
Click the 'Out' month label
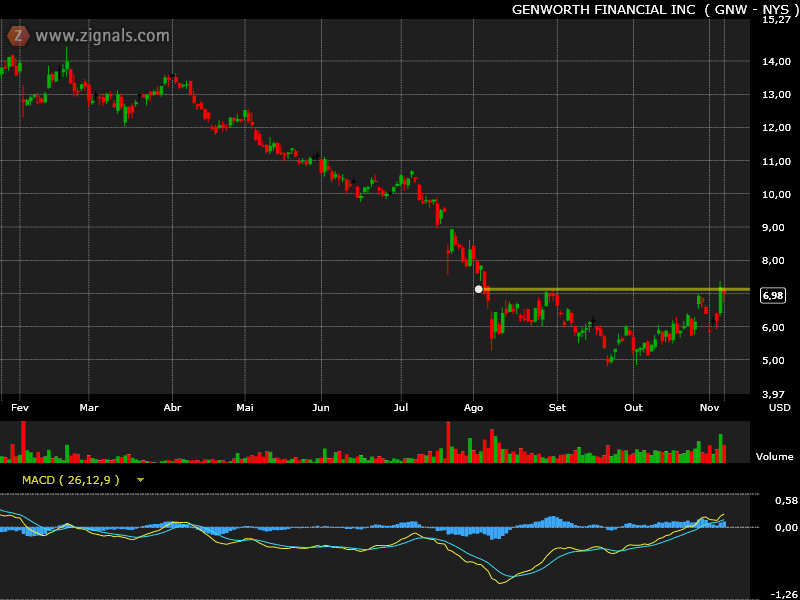coord(634,408)
